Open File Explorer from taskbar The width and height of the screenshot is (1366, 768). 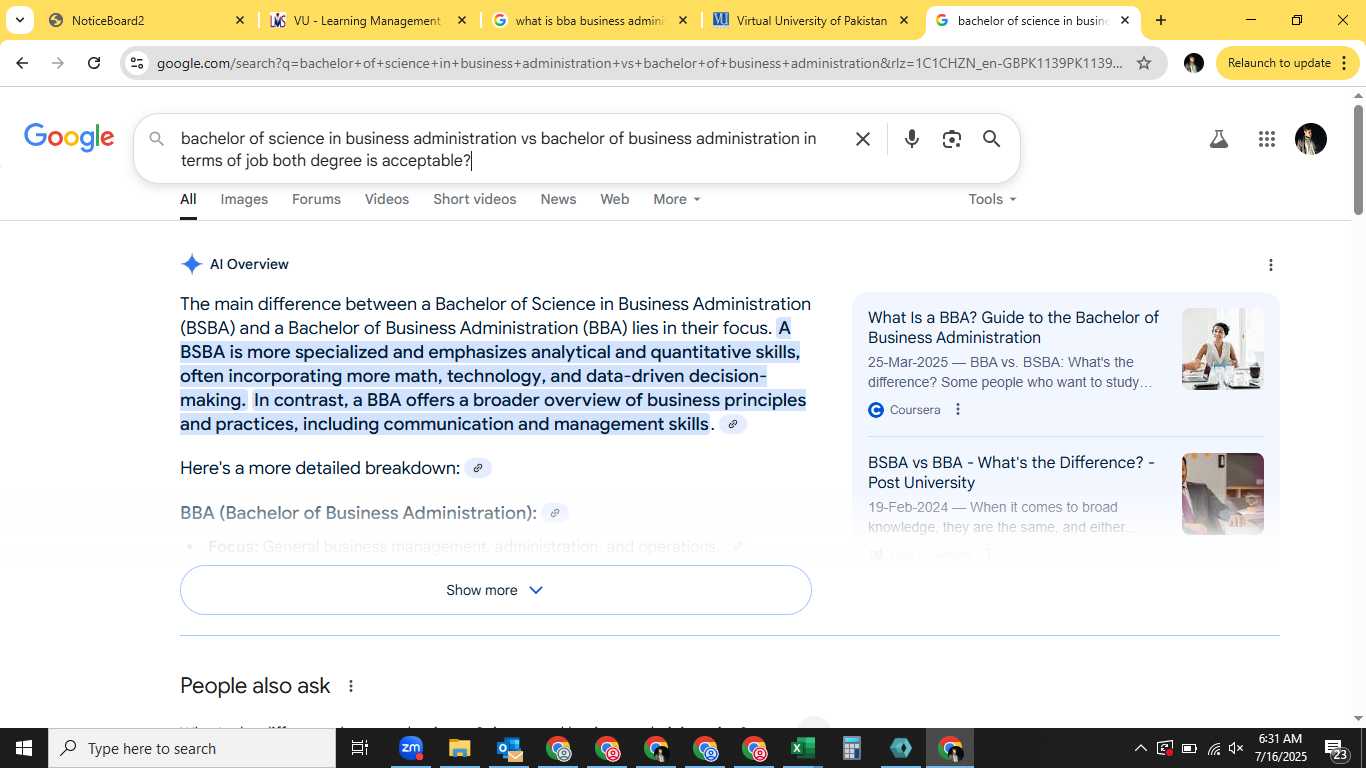click(459, 748)
